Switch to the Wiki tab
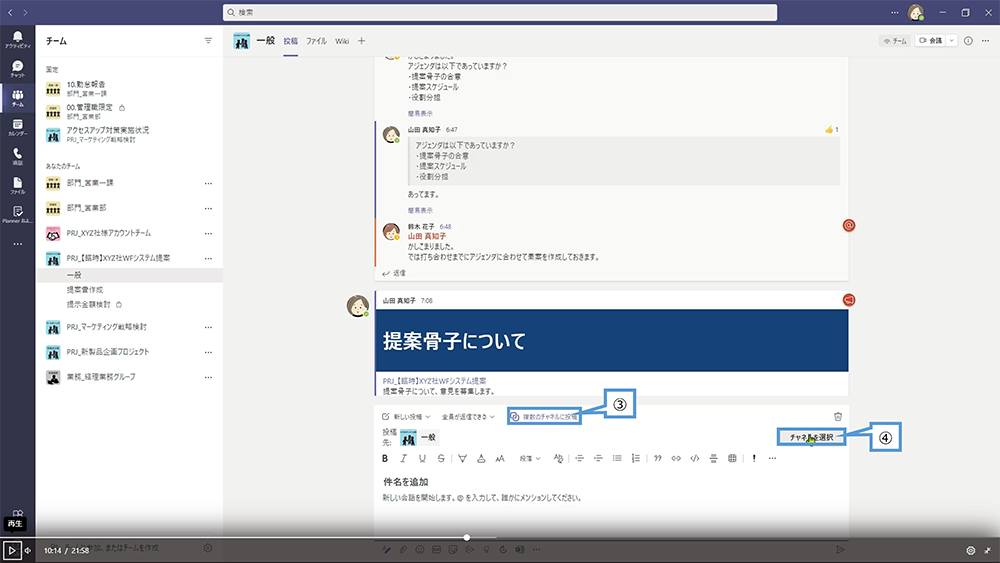 point(342,41)
